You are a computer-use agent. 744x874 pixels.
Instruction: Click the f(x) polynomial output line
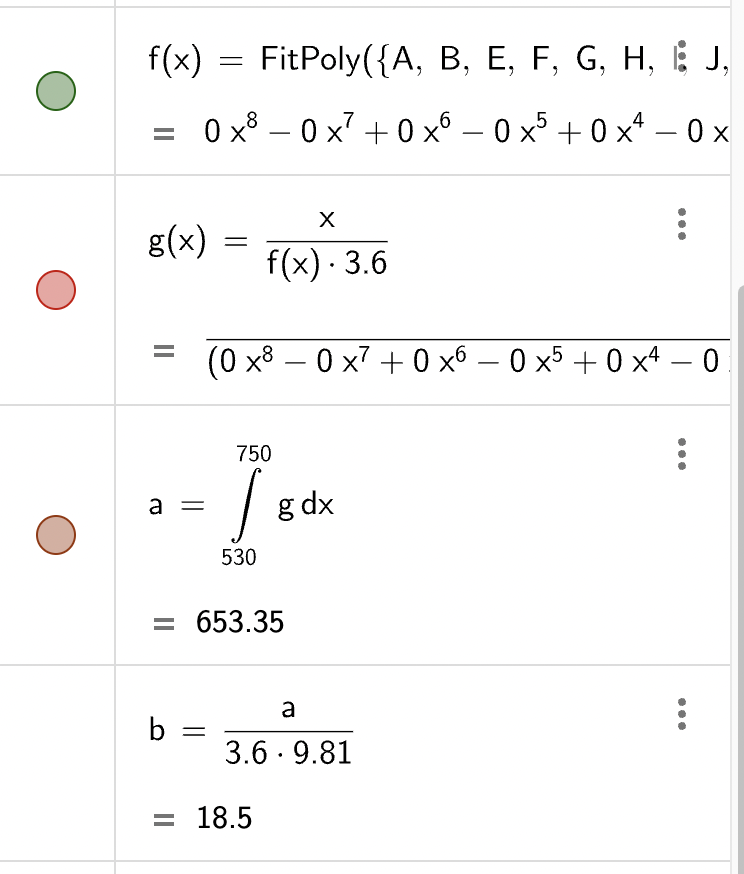tap(466, 132)
